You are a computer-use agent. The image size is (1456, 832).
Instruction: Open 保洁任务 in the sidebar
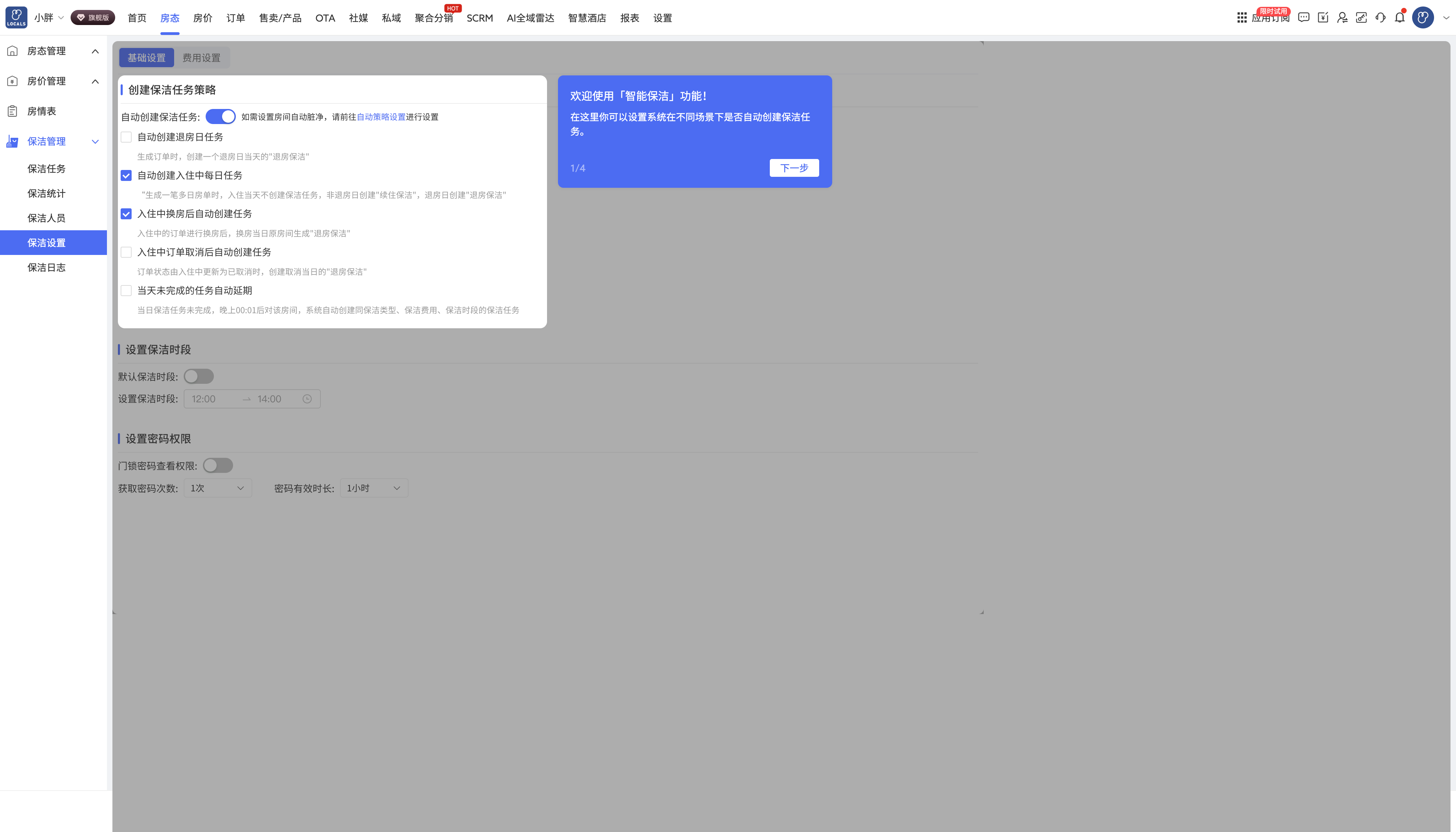pyautogui.click(x=46, y=169)
